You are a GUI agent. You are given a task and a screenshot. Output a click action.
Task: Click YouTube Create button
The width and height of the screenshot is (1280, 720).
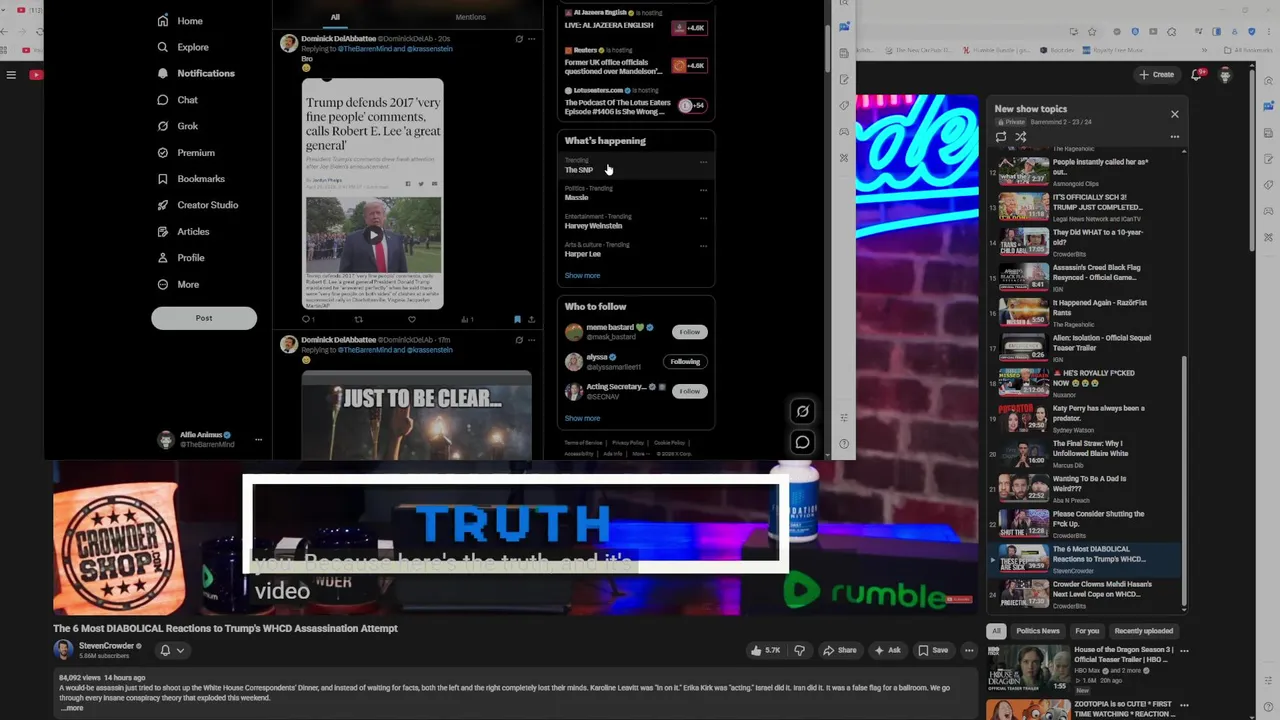(x=1157, y=75)
